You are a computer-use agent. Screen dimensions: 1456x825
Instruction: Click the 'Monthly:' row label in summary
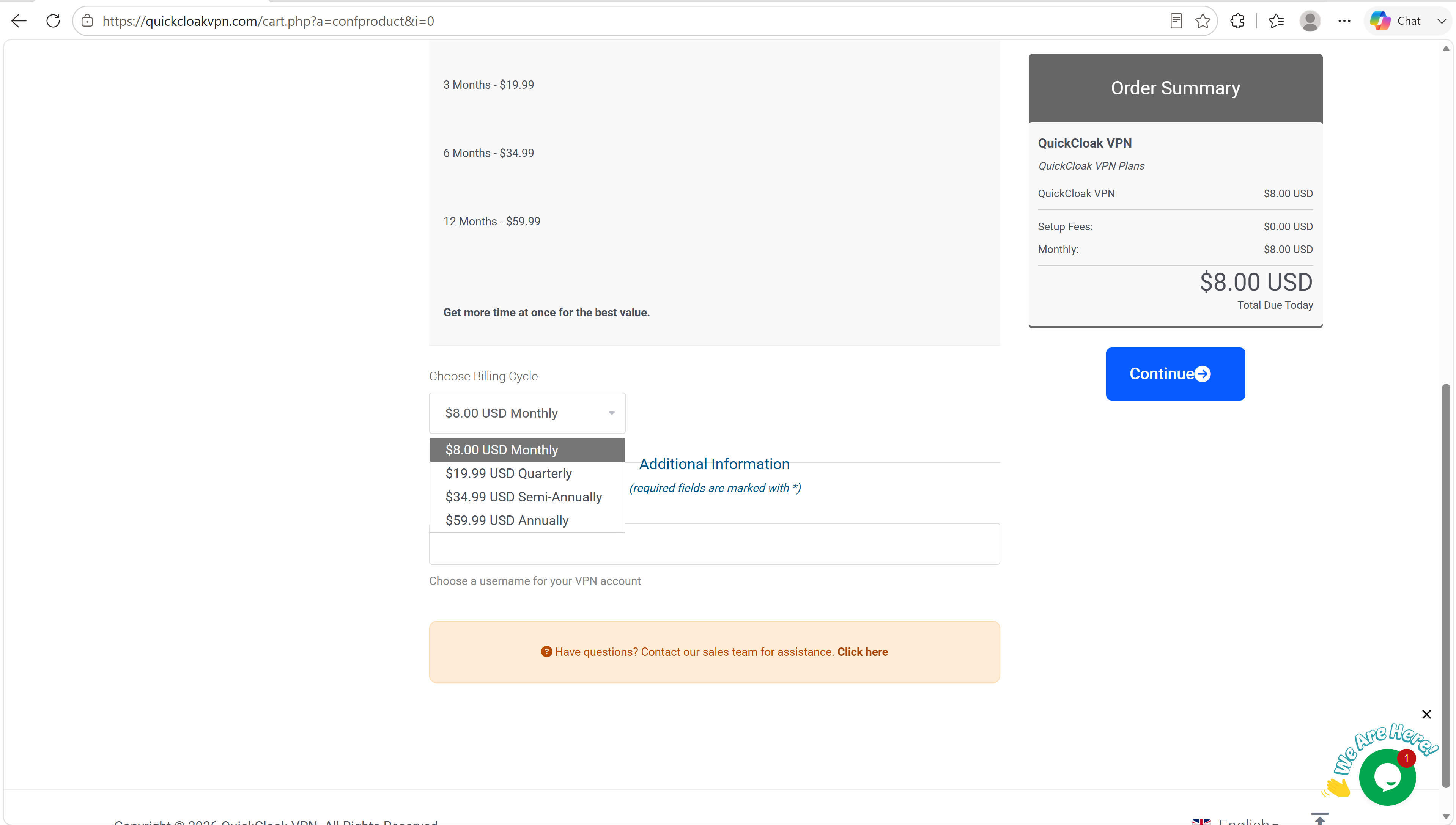[x=1058, y=249]
